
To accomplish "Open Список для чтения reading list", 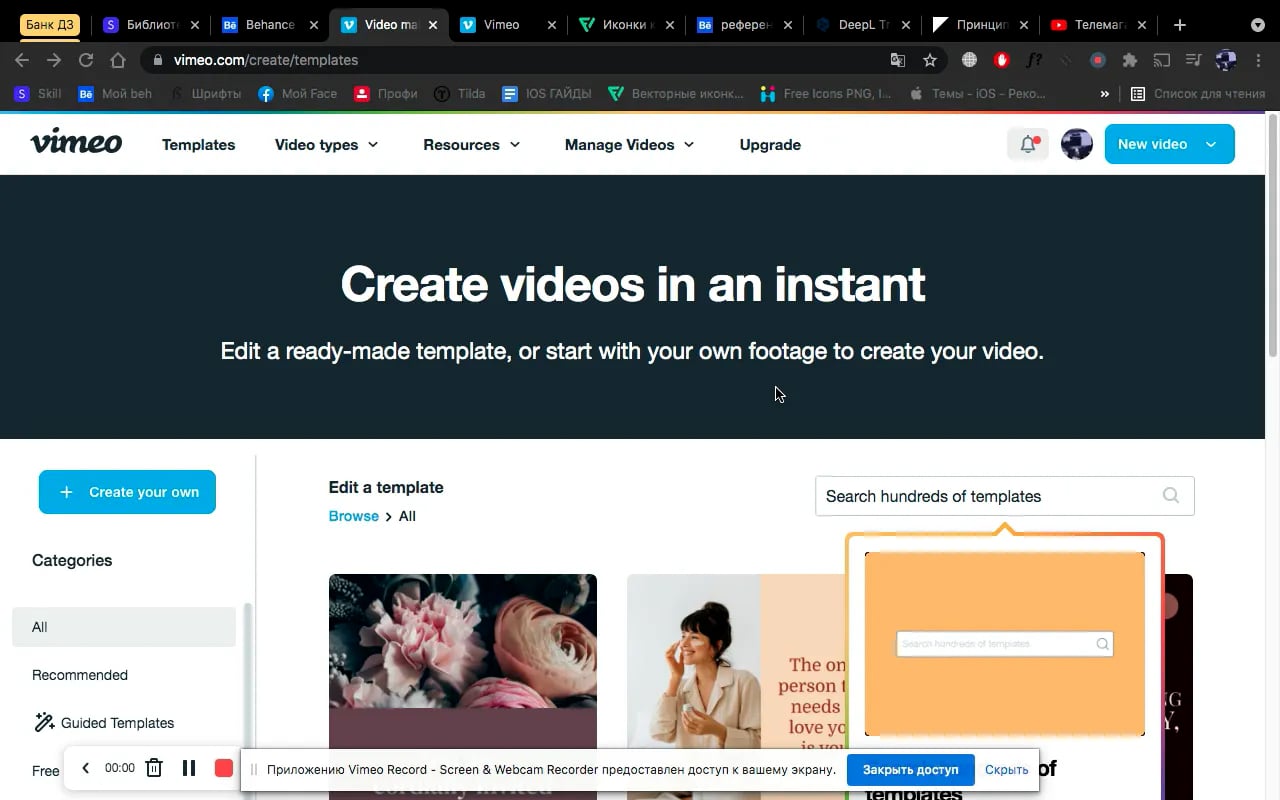I will point(1197,94).
